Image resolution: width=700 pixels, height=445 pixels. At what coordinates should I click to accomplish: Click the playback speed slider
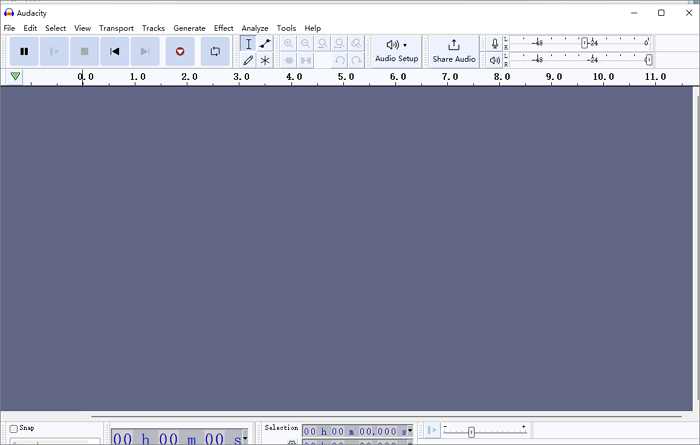472,431
